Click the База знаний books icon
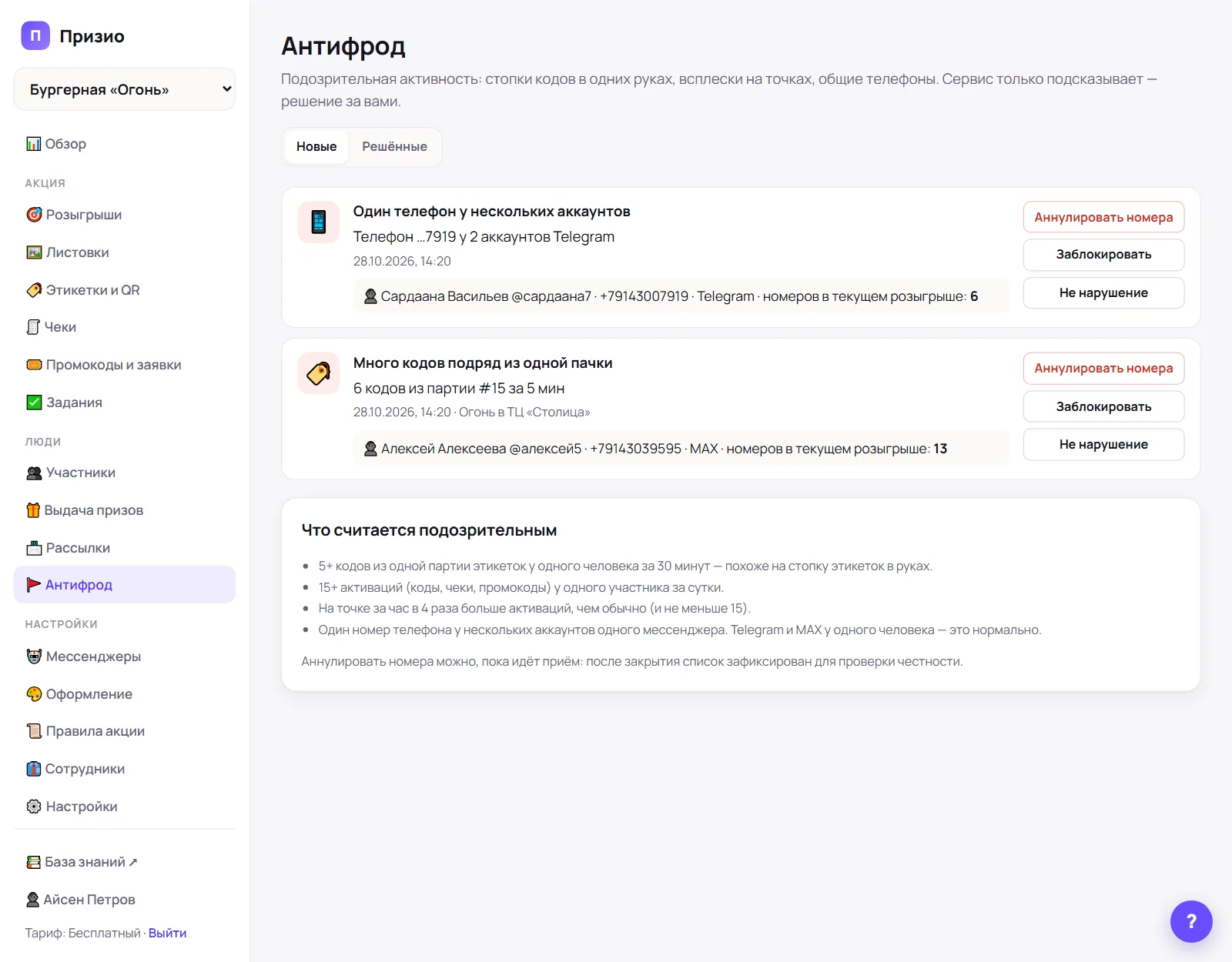The width and height of the screenshot is (1232, 962). click(x=33, y=862)
